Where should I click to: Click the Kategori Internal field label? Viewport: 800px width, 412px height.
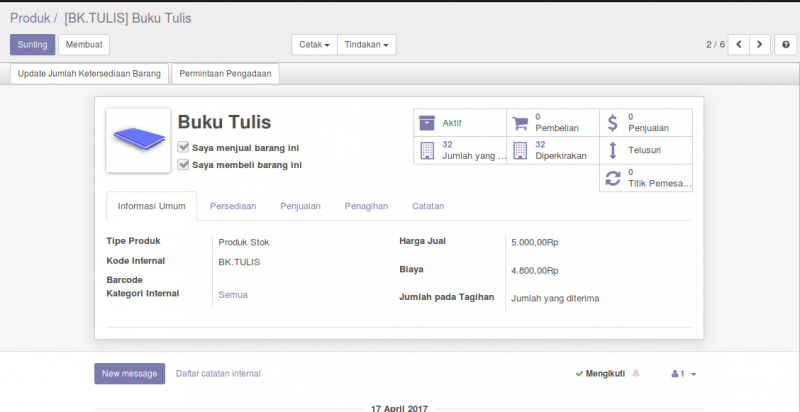pos(143,293)
